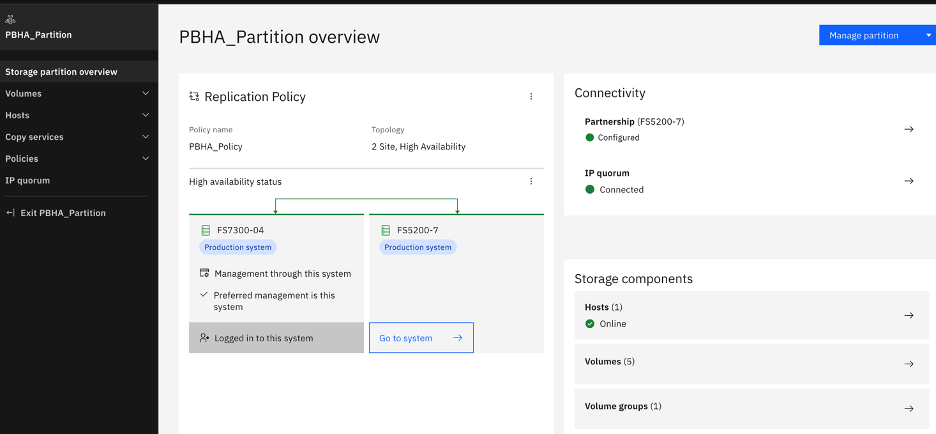Image resolution: width=936 pixels, height=434 pixels.
Task: Open IP quorum connectivity arrow
Action: [x=908, y=181]
